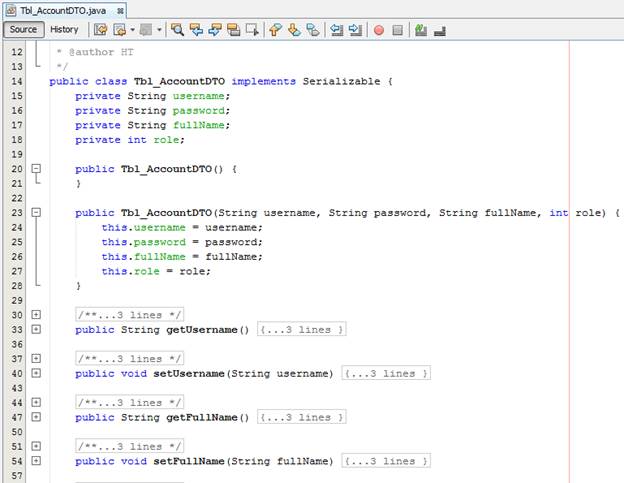Click line number 14 in gutter
The height and width of the screenshot is (483, 624).
(x=17, y=81)
